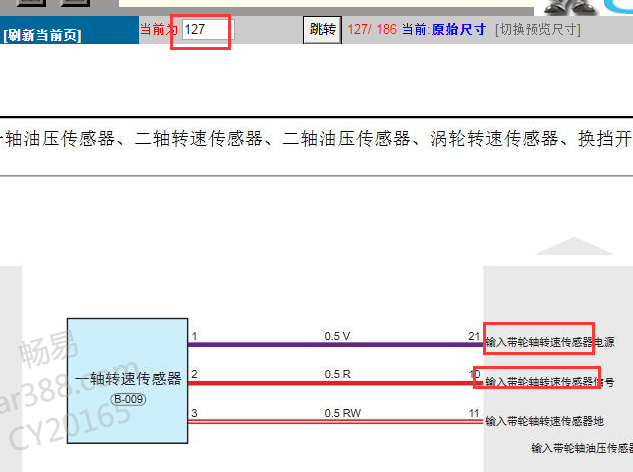Click the 127/ 186 page counter text
Viewport: 633px width, 472px height.
(372, 29)
